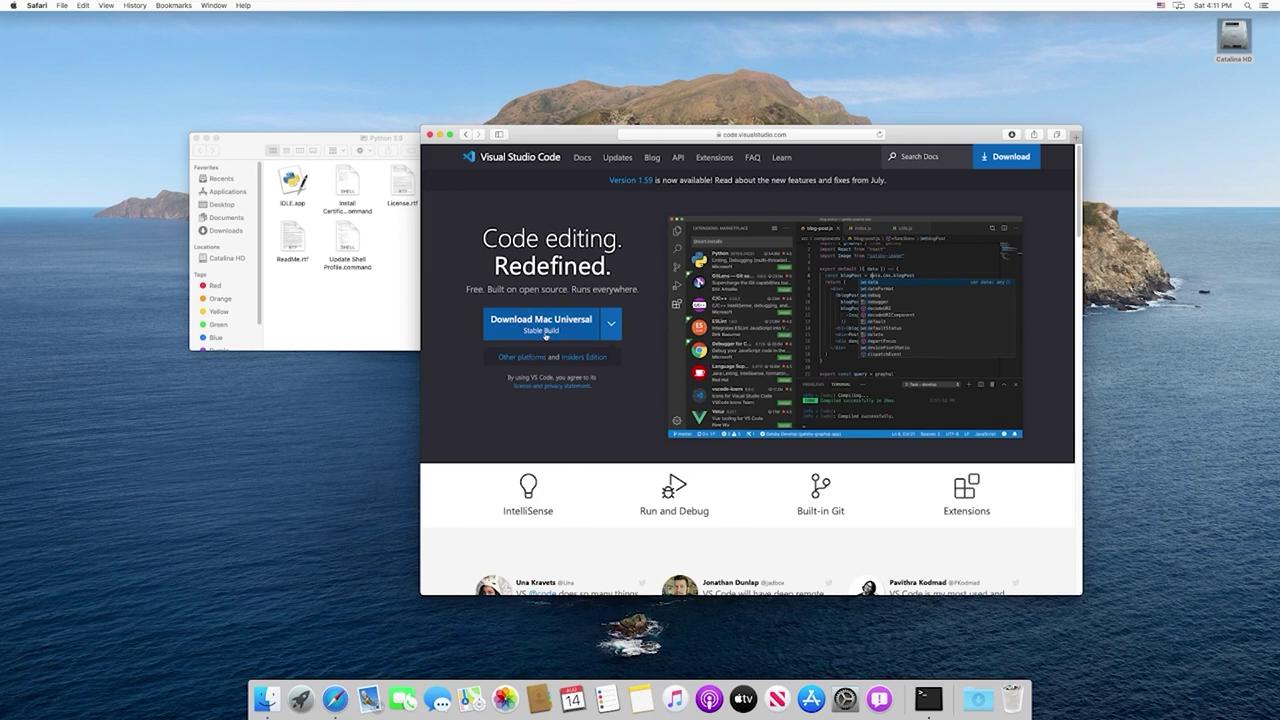This screenshot has height=720, width=1280.
Task: Open Launchpad from the Dock
Action: pyautogui.click(x=301, y=698)
